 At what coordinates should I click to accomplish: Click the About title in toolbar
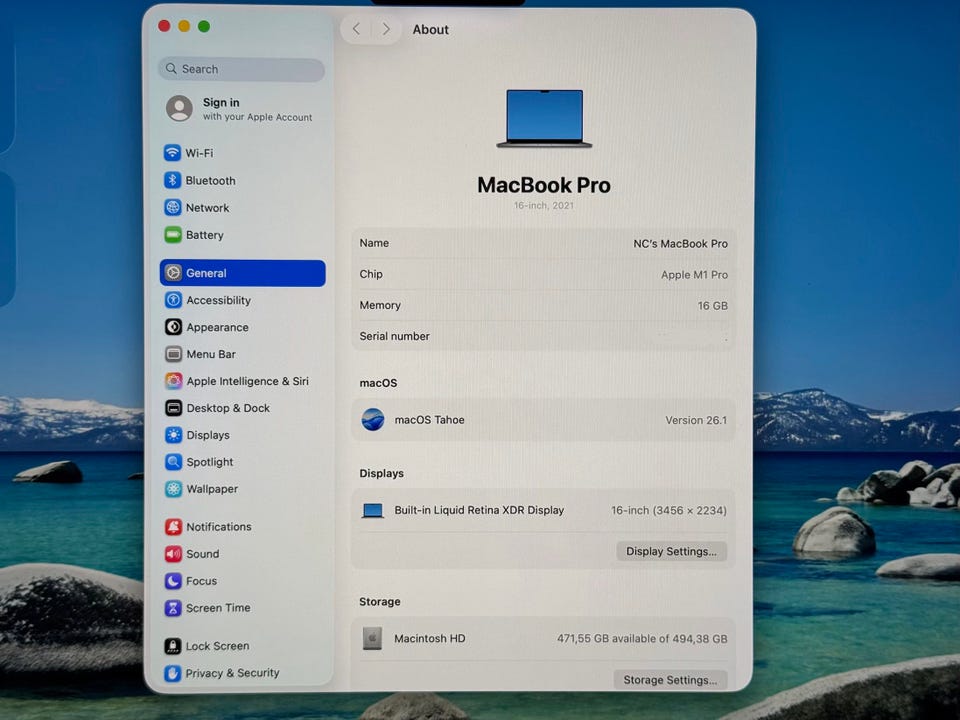(430, 29)
